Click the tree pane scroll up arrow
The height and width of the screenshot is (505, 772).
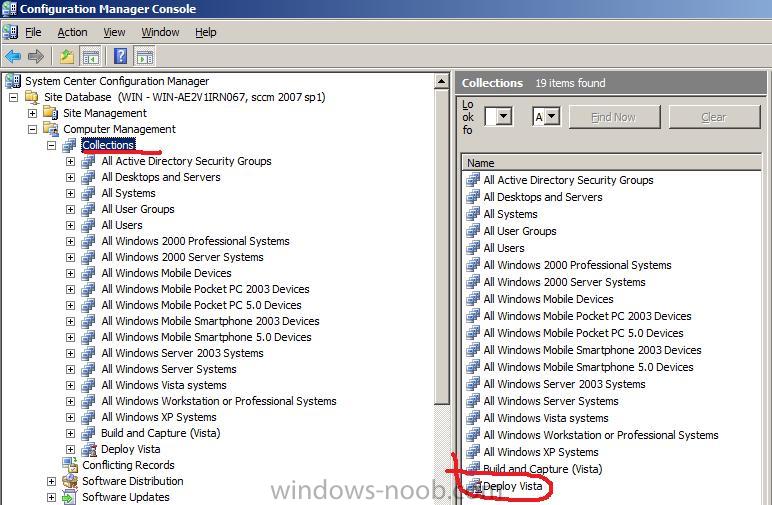[442, 82]
